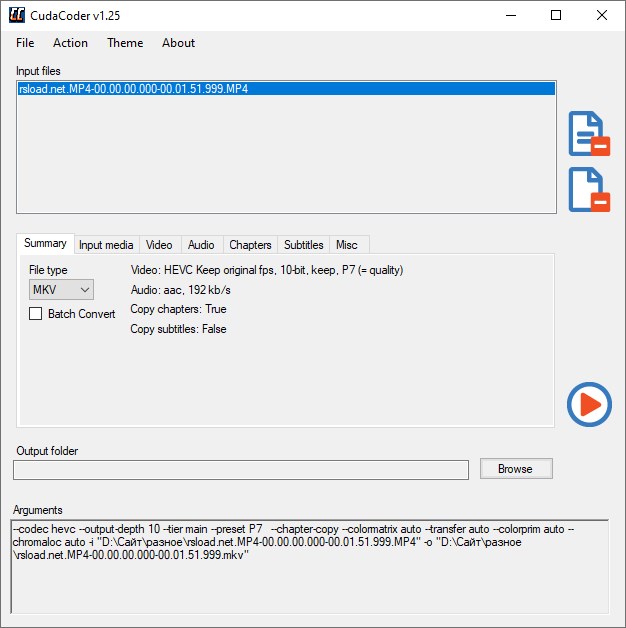Screen dimensions: 626x628
Task: Open the About menu
Action: tap(178, 43)
